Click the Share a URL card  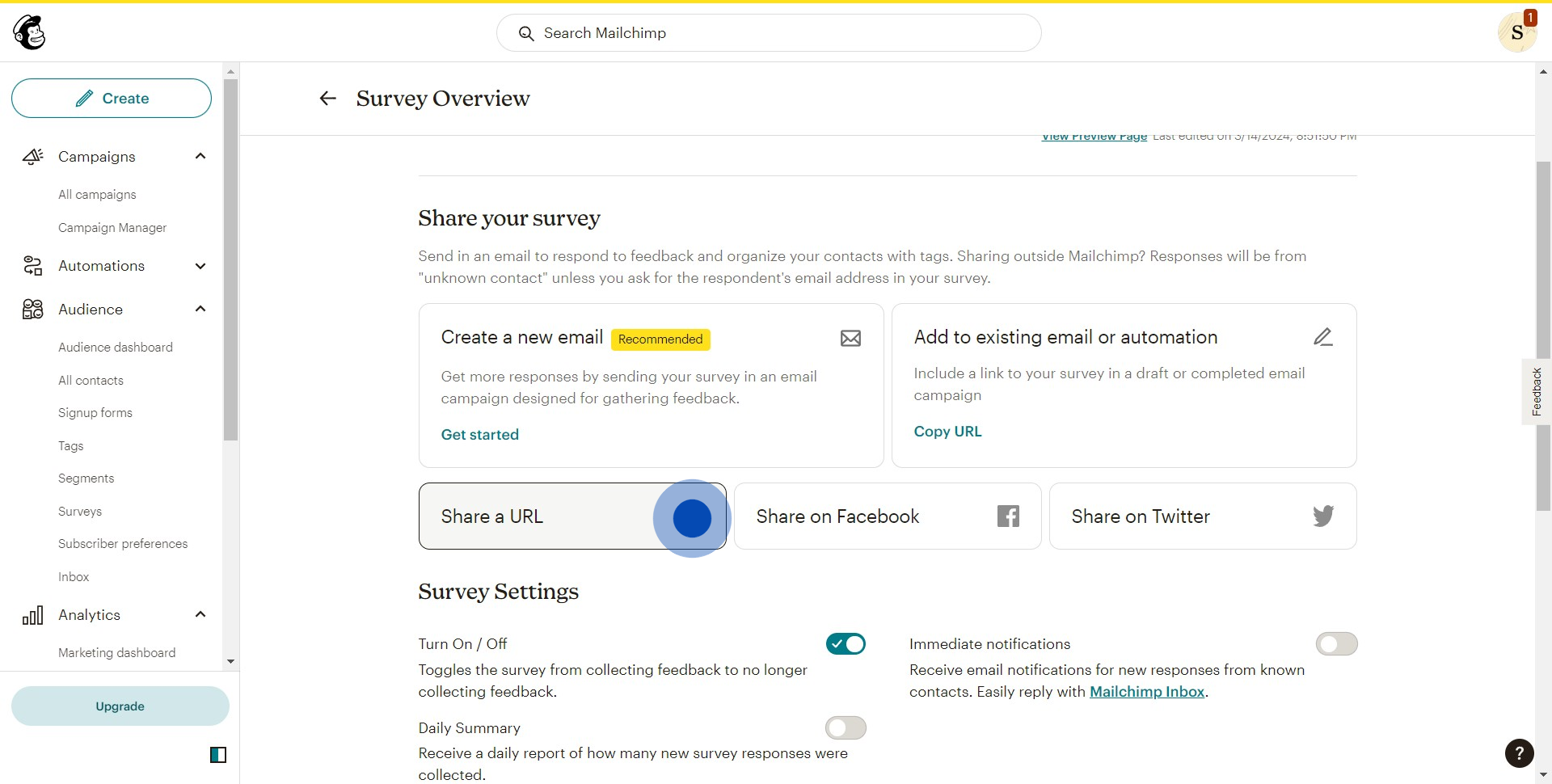click(x=572, y=516)
